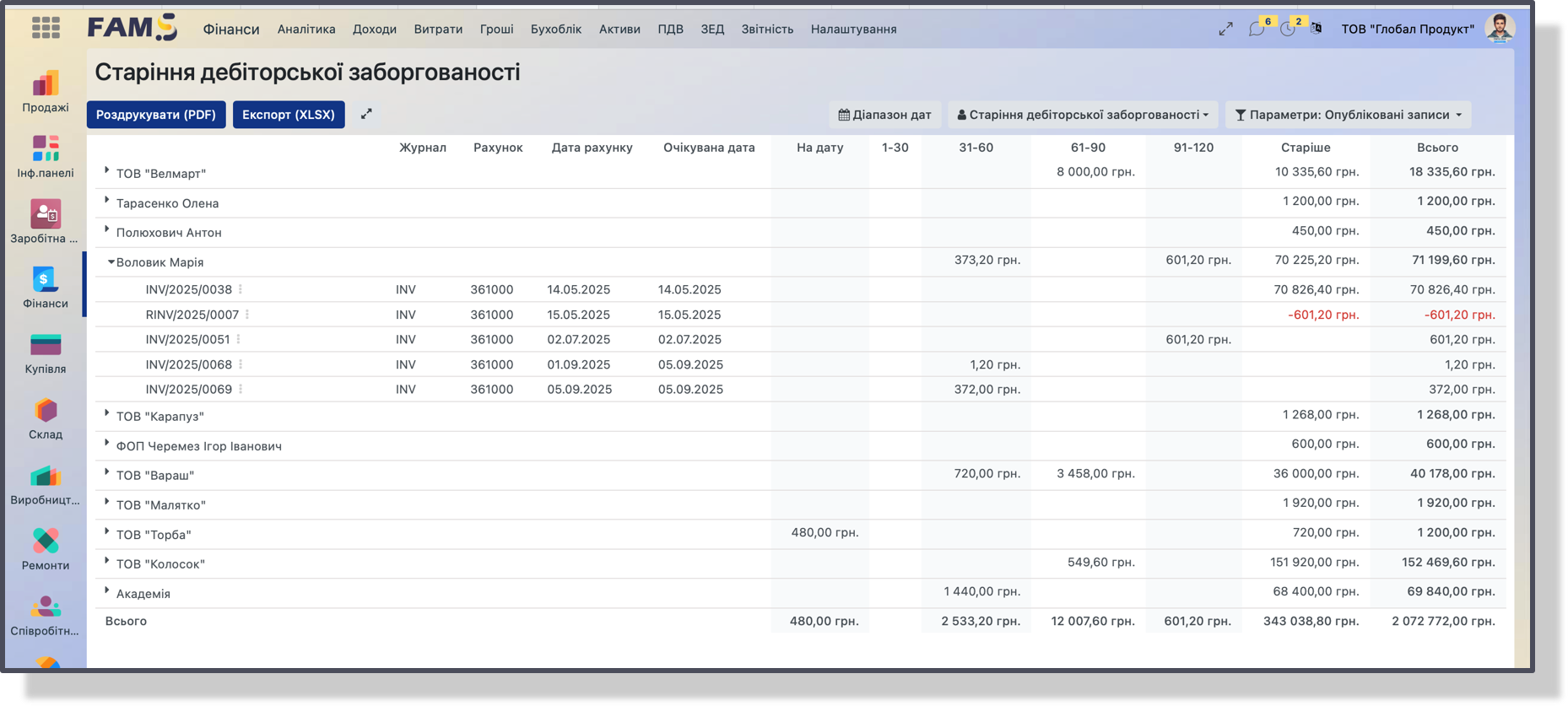Expand the ТОВ "Велмарт" row
The image size is (1568, 706).
(x=107, y=171)
